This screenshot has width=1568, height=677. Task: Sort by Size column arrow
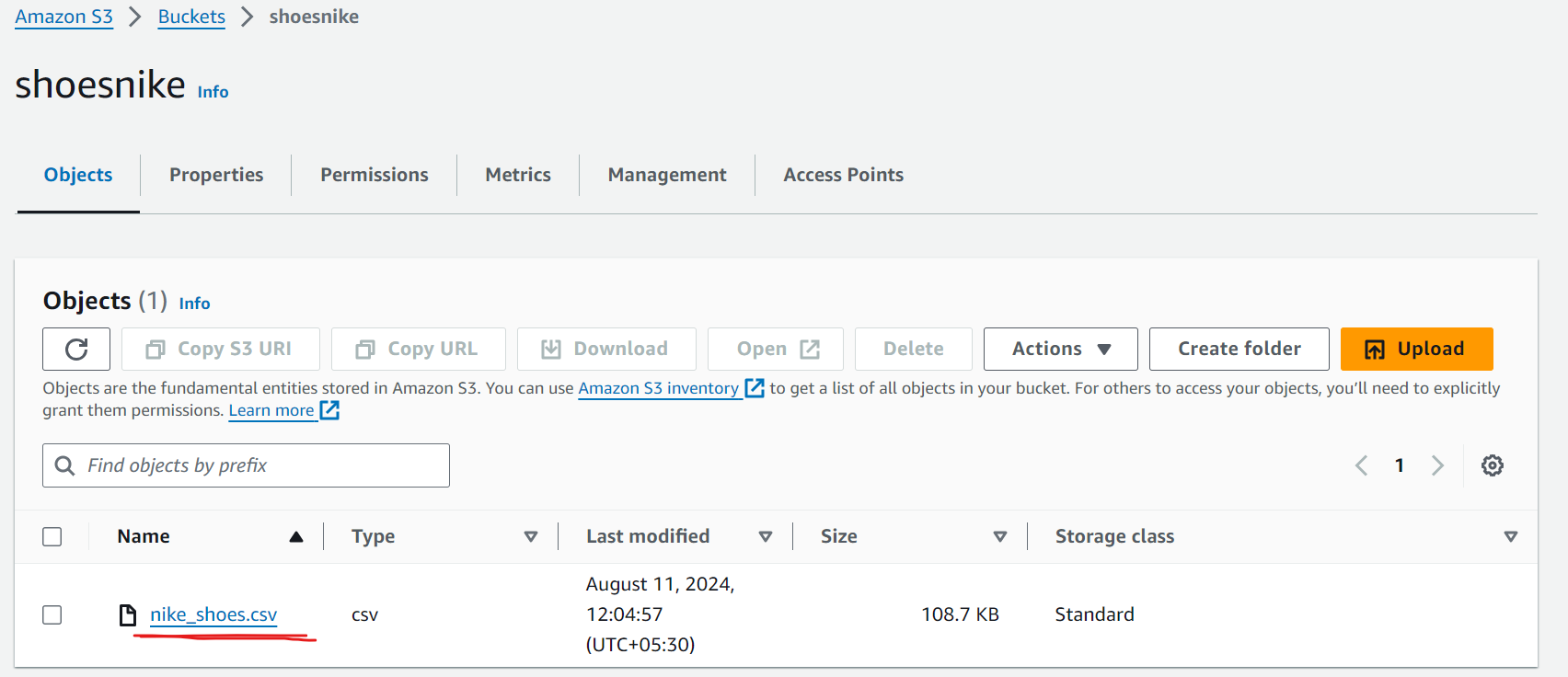(1000, 536)
